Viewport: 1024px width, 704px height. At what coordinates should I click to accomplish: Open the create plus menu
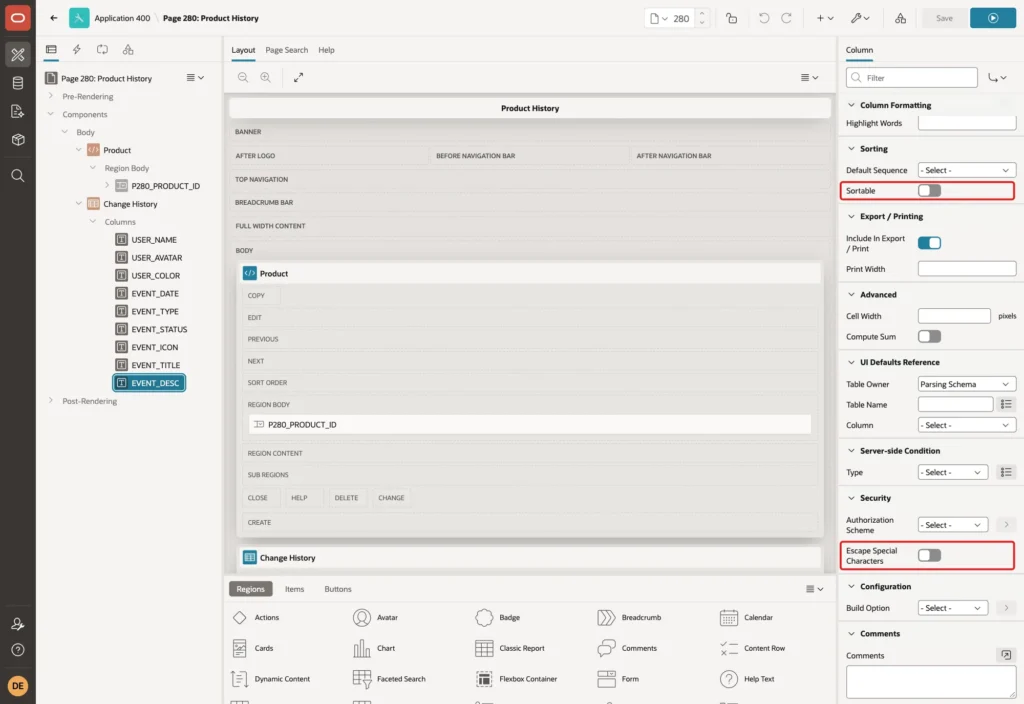tap(824, 18)
